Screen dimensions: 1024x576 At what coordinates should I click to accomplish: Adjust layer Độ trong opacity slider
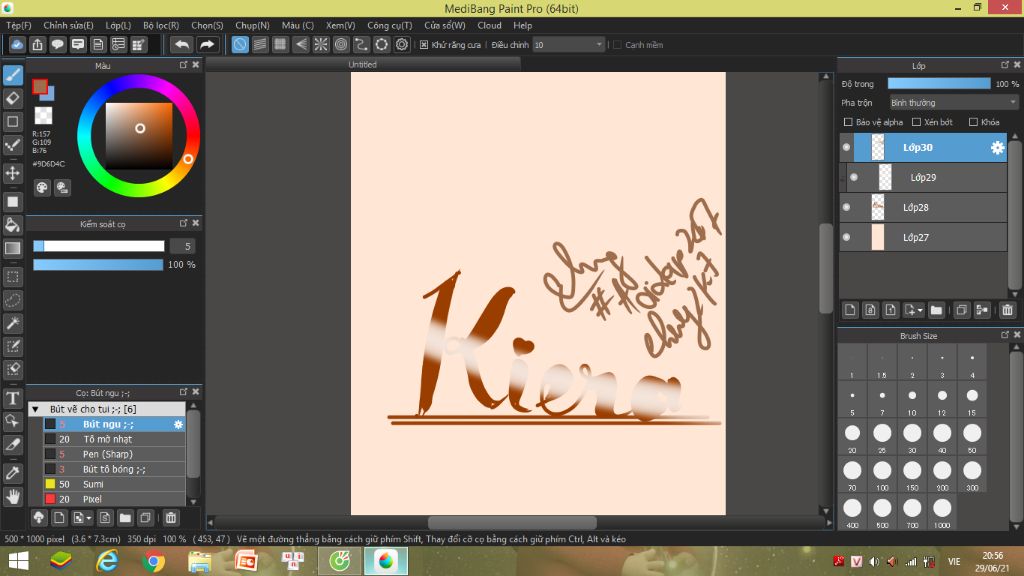938,84
